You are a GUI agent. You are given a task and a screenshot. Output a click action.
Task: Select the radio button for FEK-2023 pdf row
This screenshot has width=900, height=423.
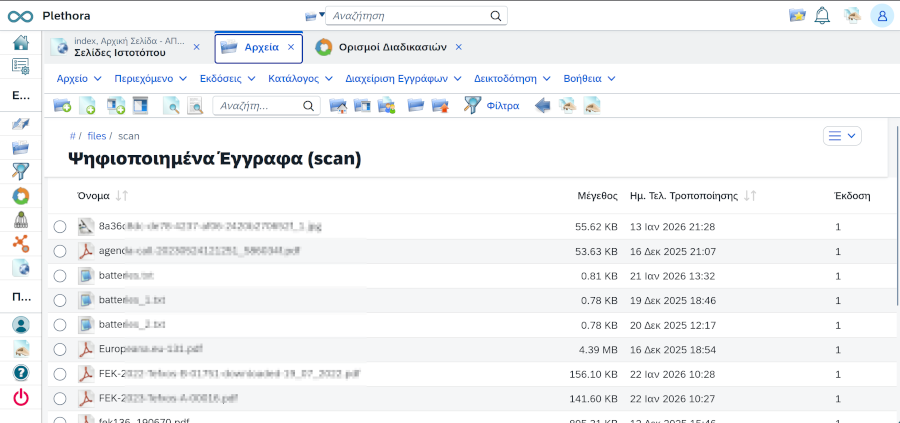(x=60, y=398)
